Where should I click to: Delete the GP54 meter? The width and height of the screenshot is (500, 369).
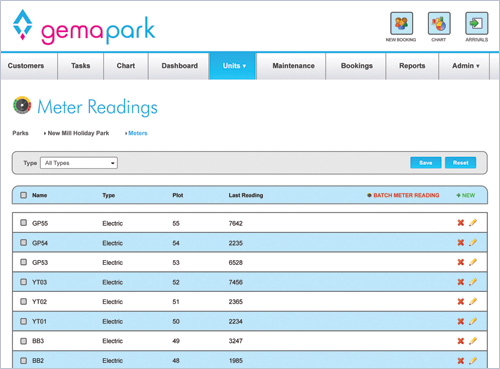(x=461, y=242)
